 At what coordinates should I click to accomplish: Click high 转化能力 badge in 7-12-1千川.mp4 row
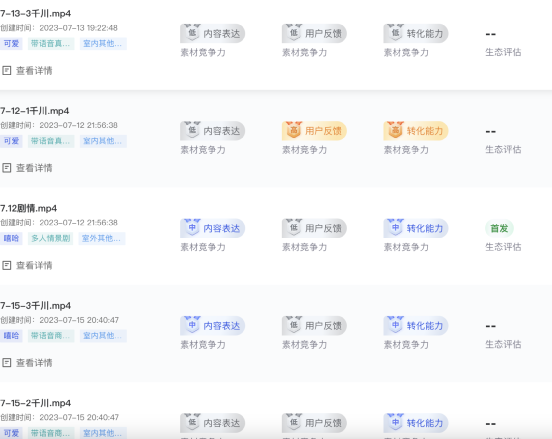click(415, 131)
